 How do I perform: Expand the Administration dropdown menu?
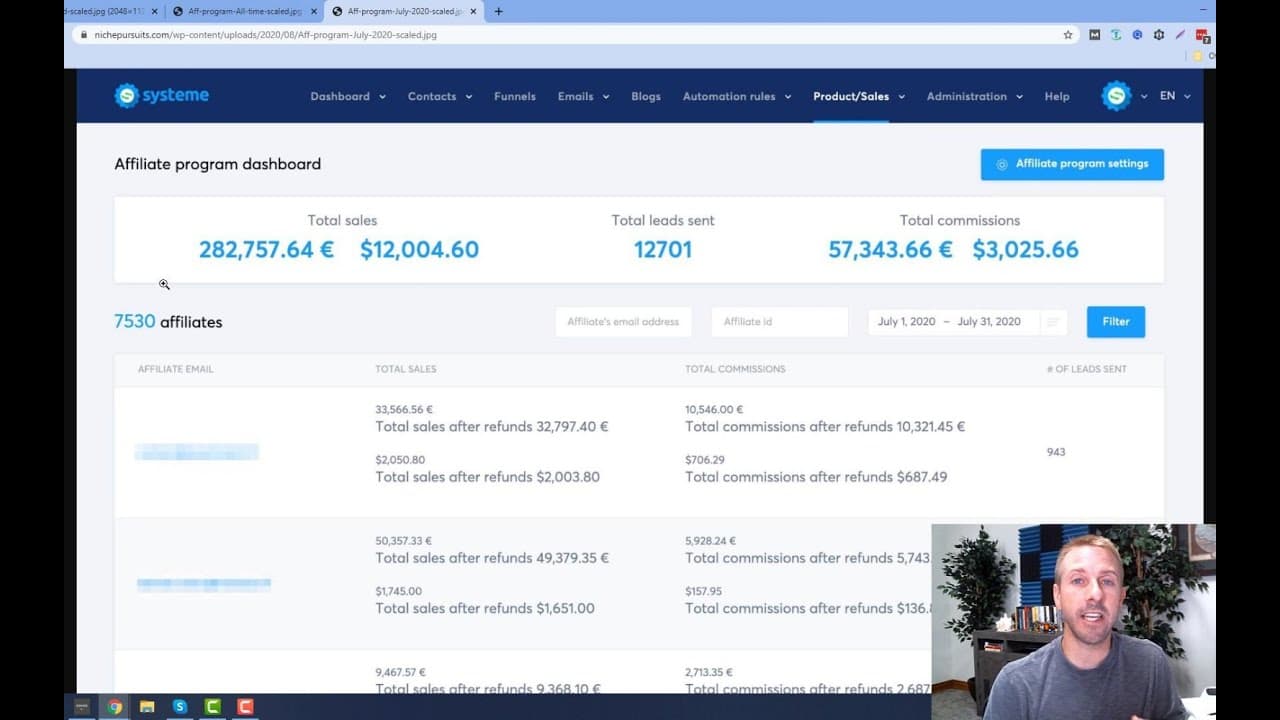pos(975,96)
